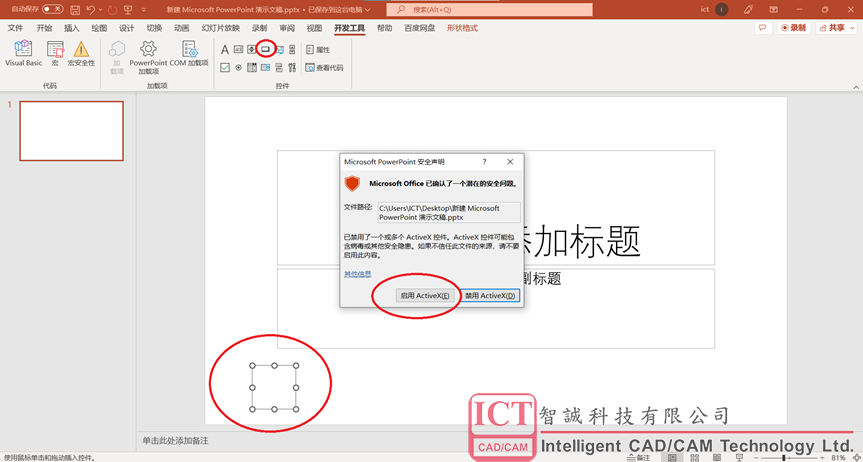Click the 单击此处添加备注 notes area
The image size is (863, 462).
click(x=175, y=441)
